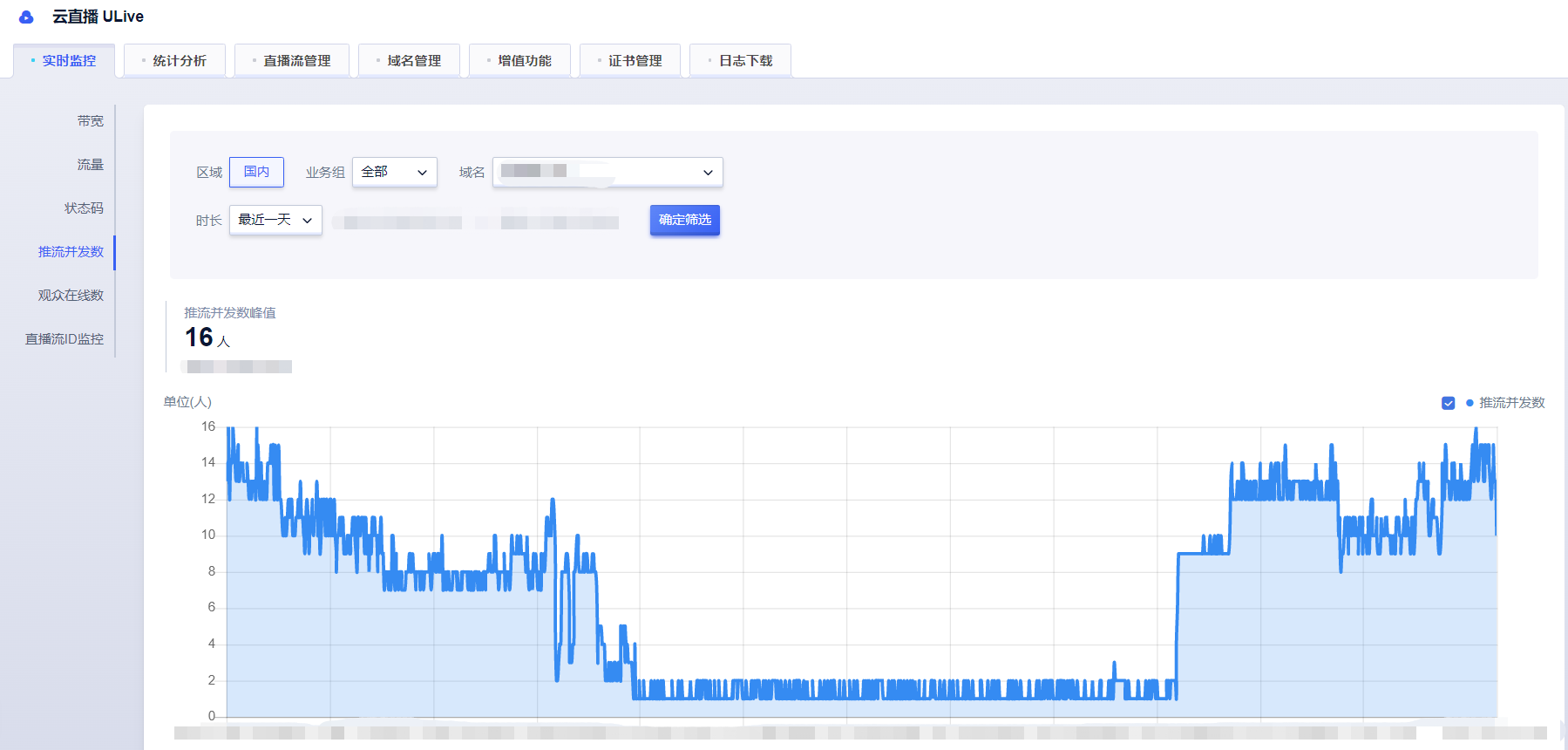Select 推流并发数 in the sidebar
This screenshot has height=750, width=1568.
coord(71,252)
